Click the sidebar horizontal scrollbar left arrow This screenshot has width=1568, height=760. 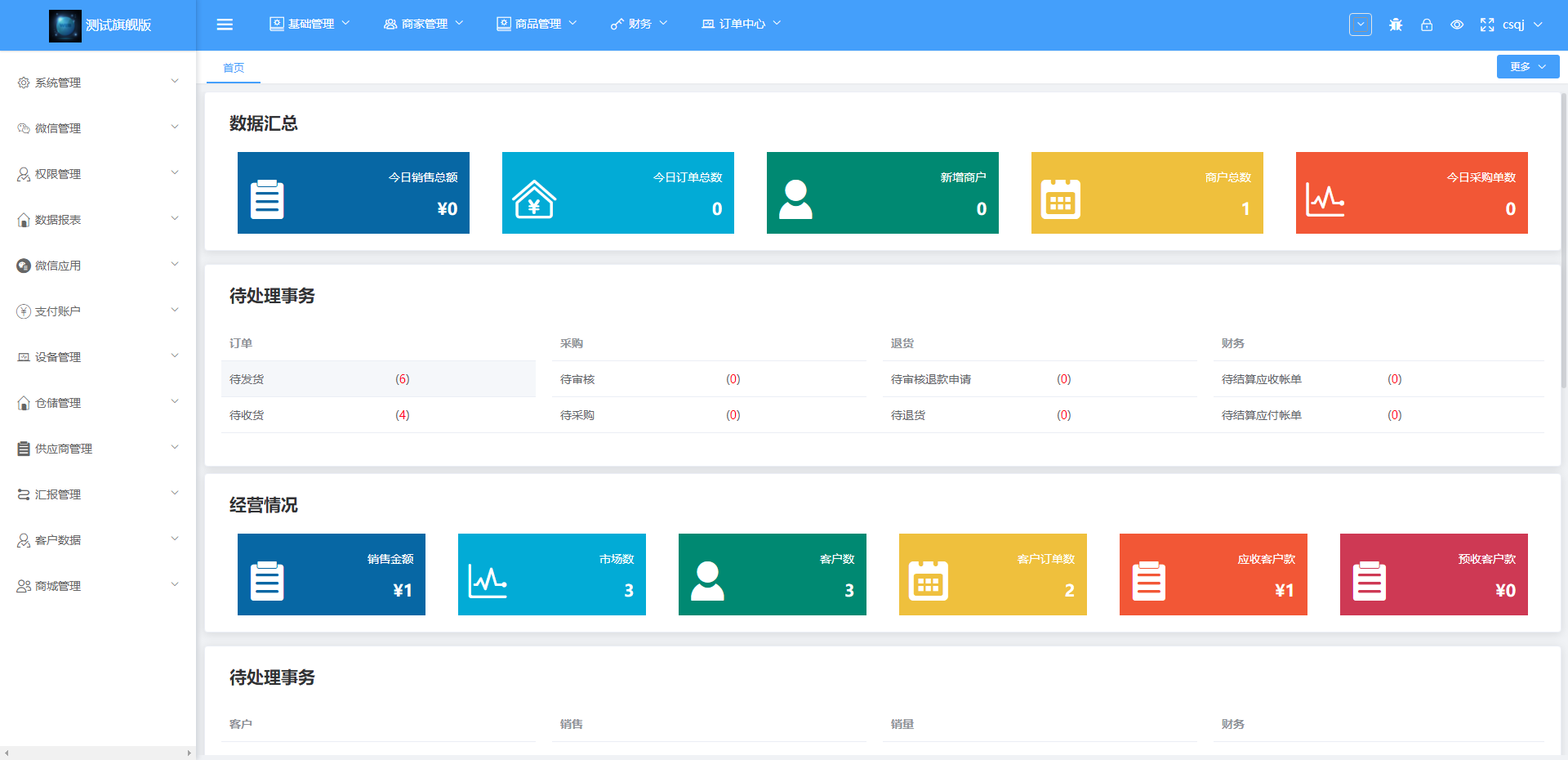tap(6, 753)
